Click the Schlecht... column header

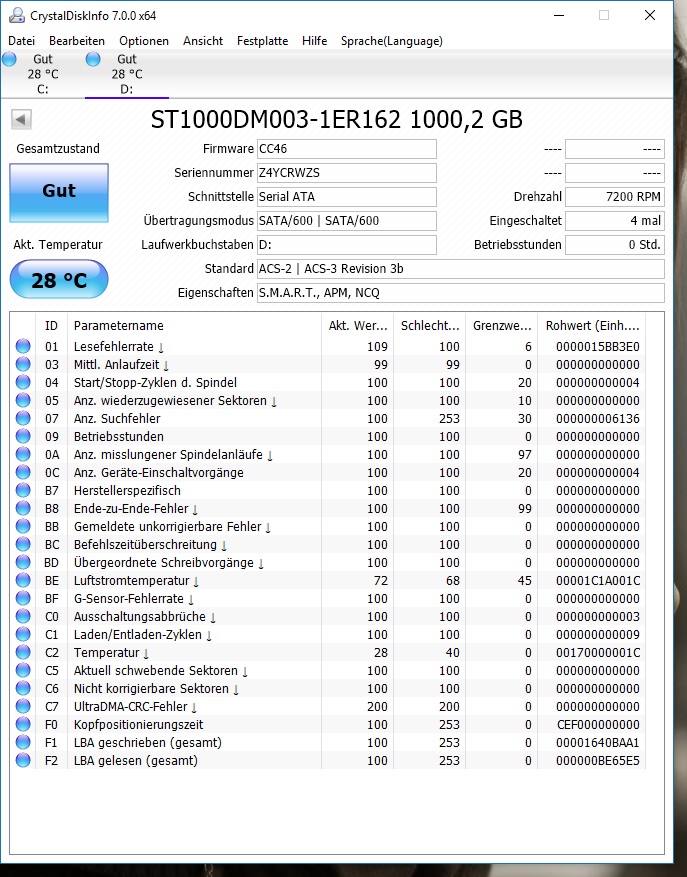(430, 326)
